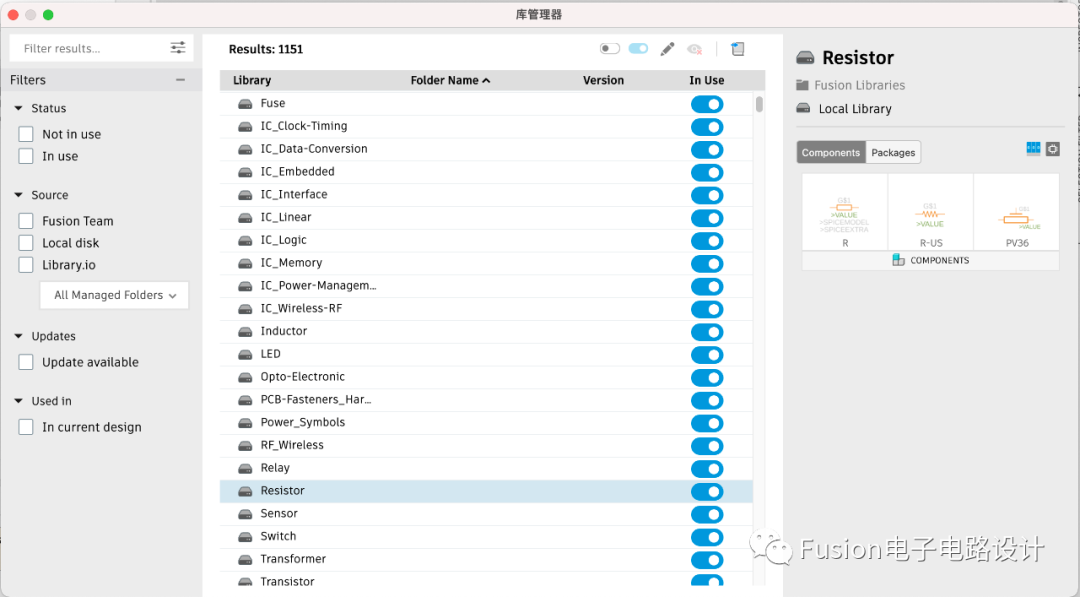Check the 'Update available' filter
Image resolution: width=1080 pixels, height=597 pixels.
pos(26,362)
